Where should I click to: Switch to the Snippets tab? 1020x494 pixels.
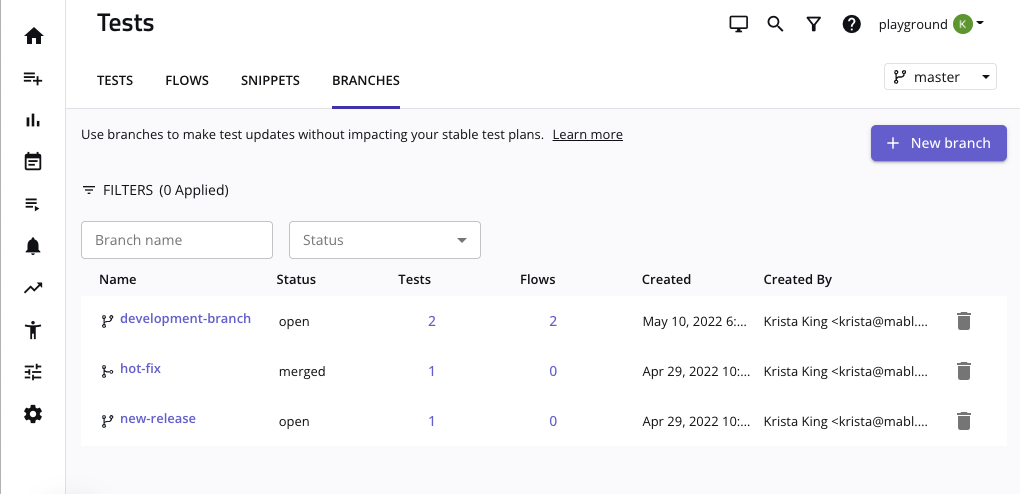click(270, 81)
